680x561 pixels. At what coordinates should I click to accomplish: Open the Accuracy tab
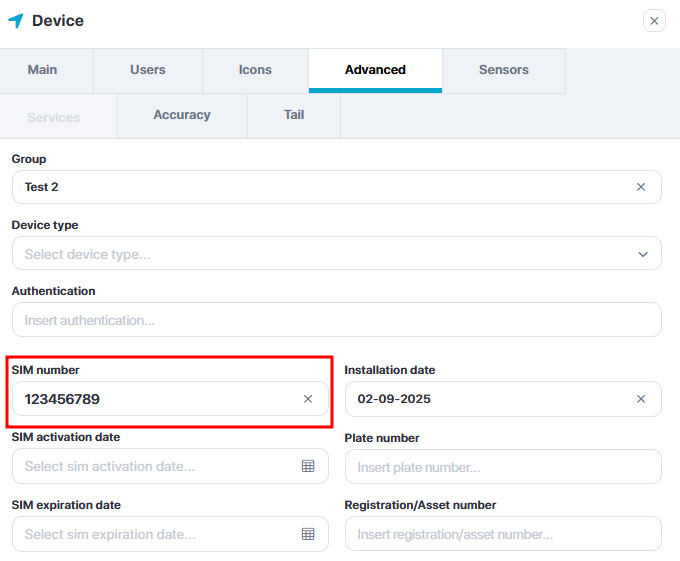coord(182,115)
